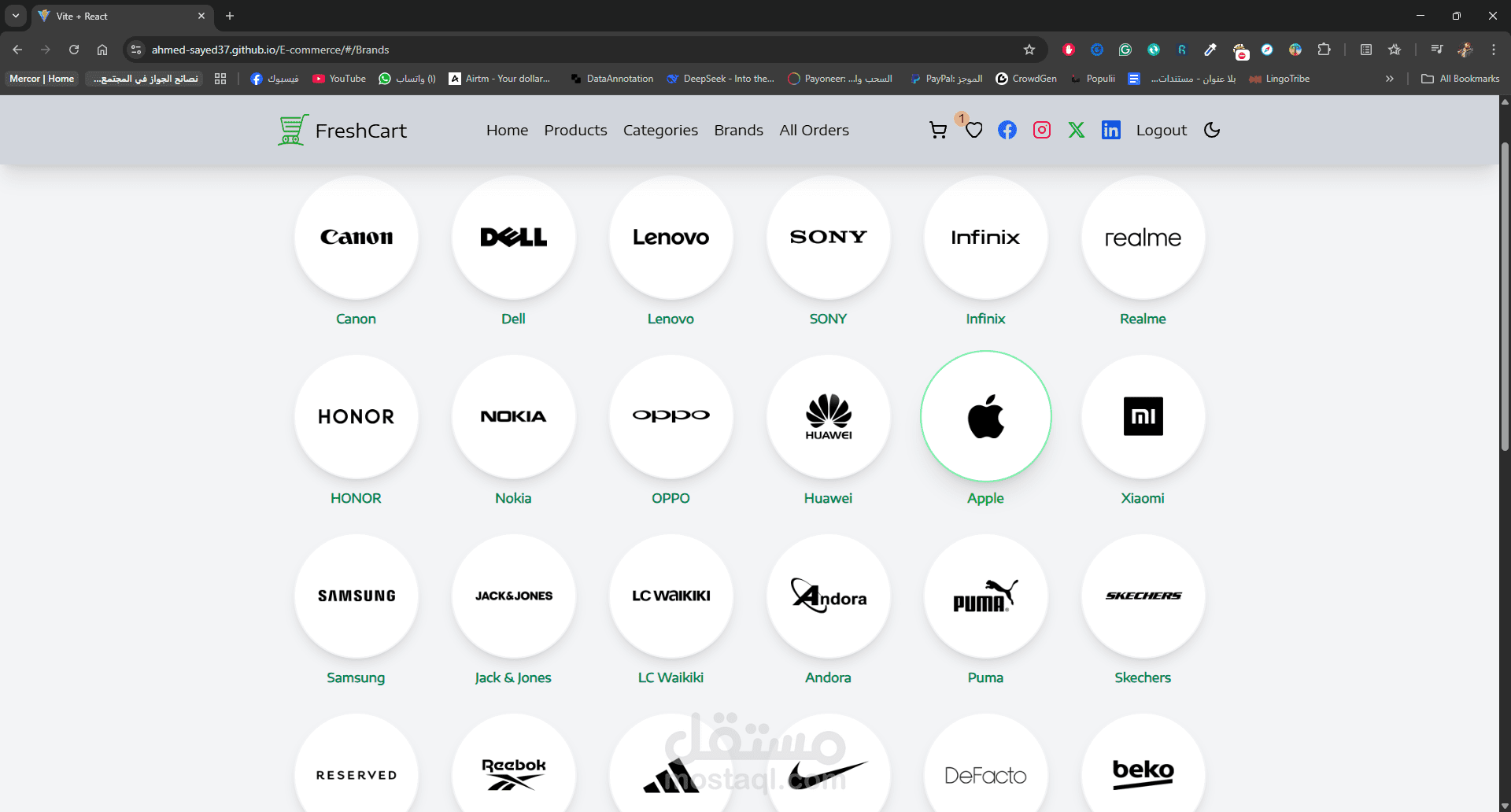The width and height of the screenshot is (1511, 812).
Task: Select the Huawei brand logo
Action: click(828, 416)
